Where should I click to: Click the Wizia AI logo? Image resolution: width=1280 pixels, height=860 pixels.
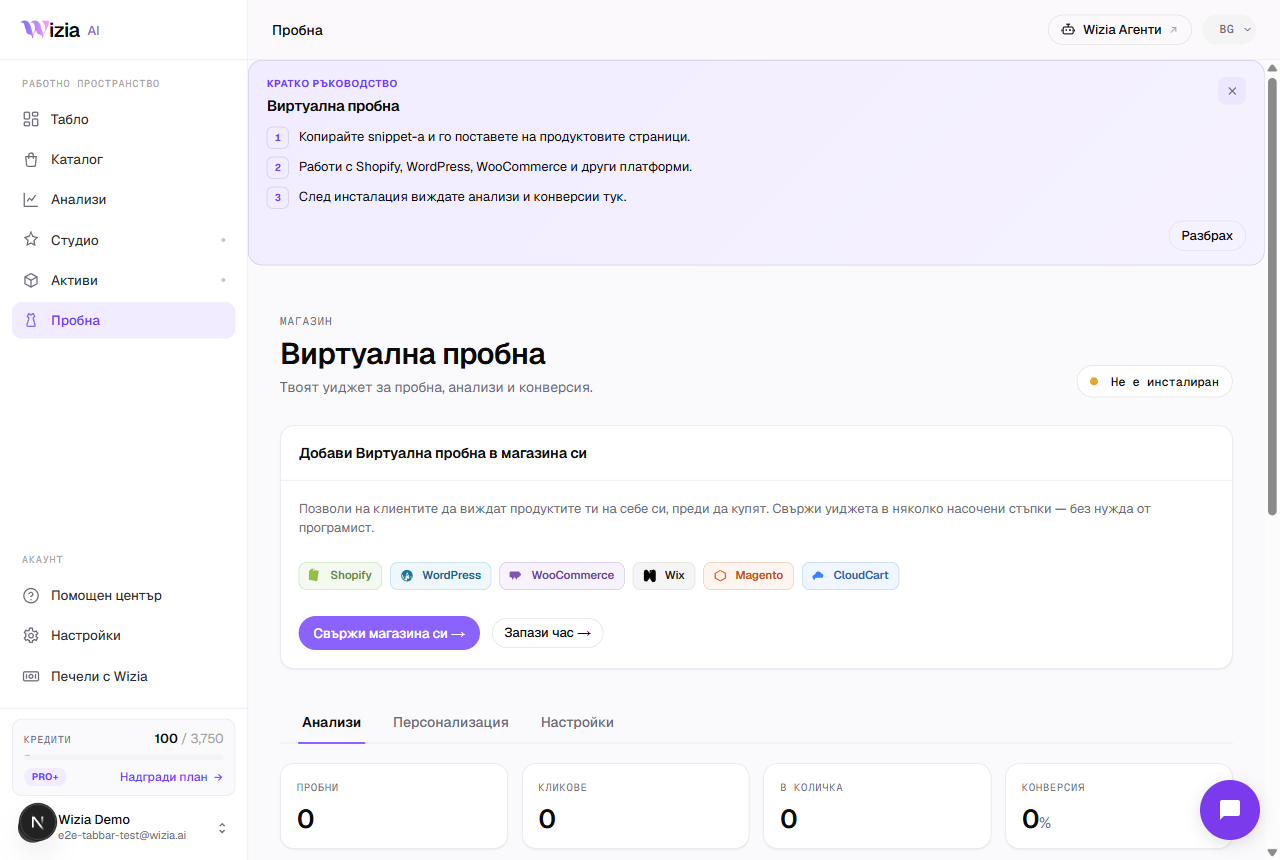(60, 30)
